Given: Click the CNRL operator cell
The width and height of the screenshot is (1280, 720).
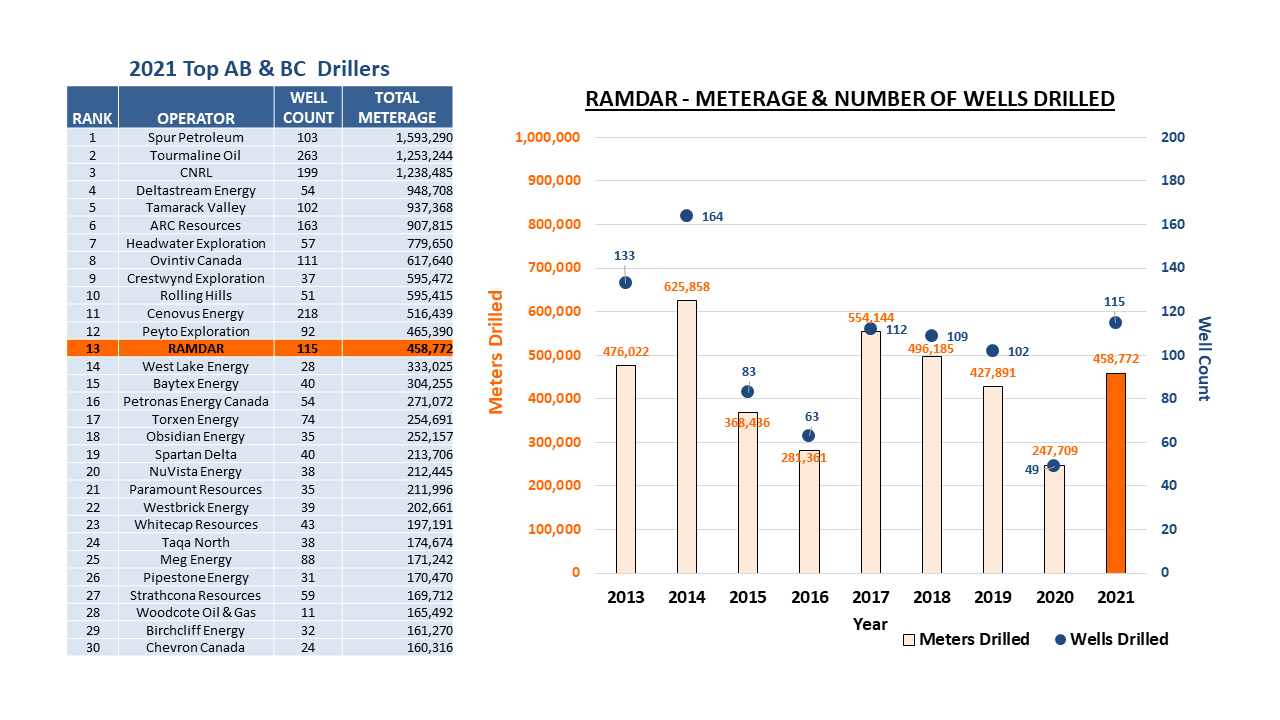Looking at the screenshot, I should tap(196, 172).
